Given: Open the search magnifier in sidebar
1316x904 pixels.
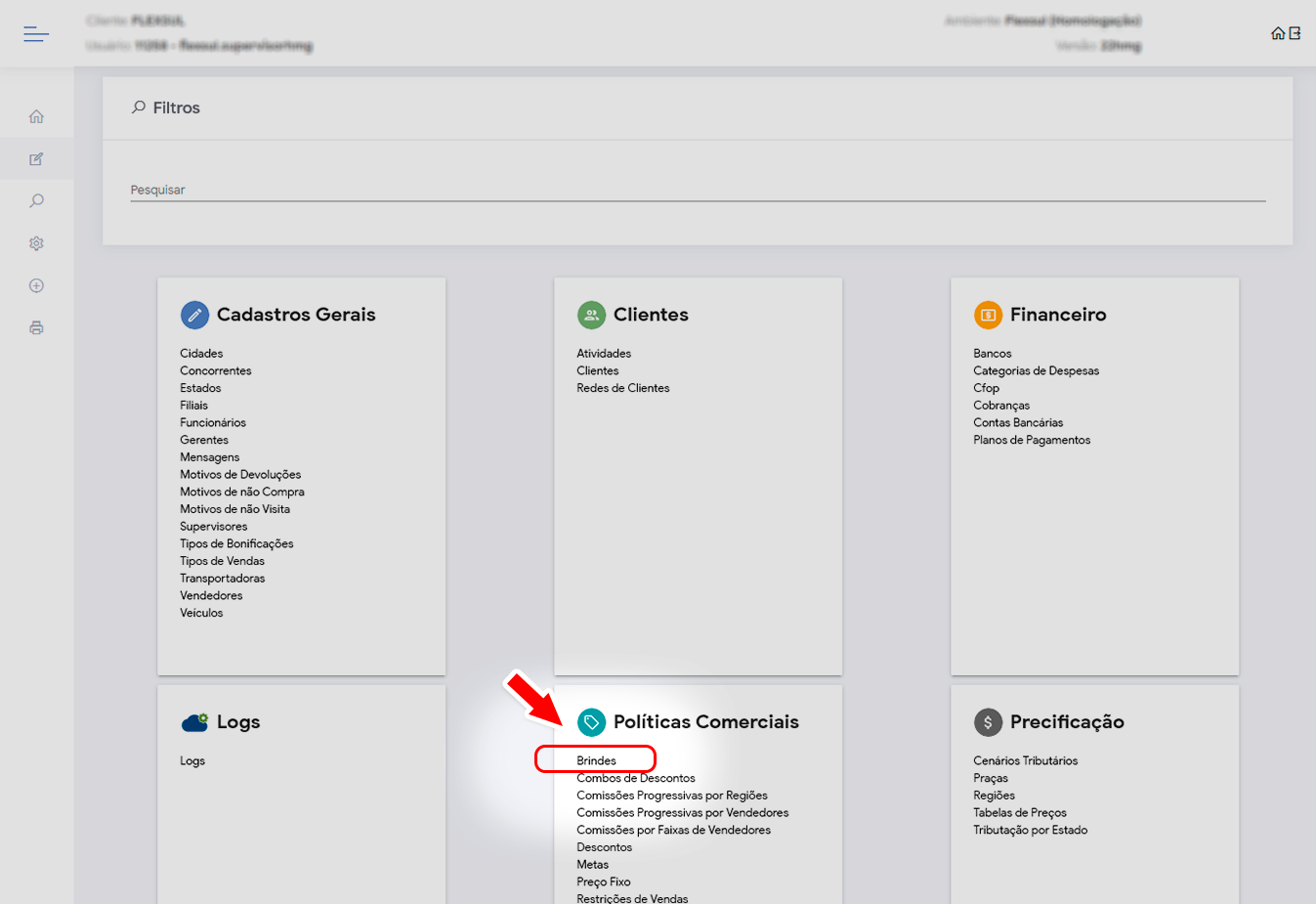Looking at the screenshot, I should click(x=36, y=201).
